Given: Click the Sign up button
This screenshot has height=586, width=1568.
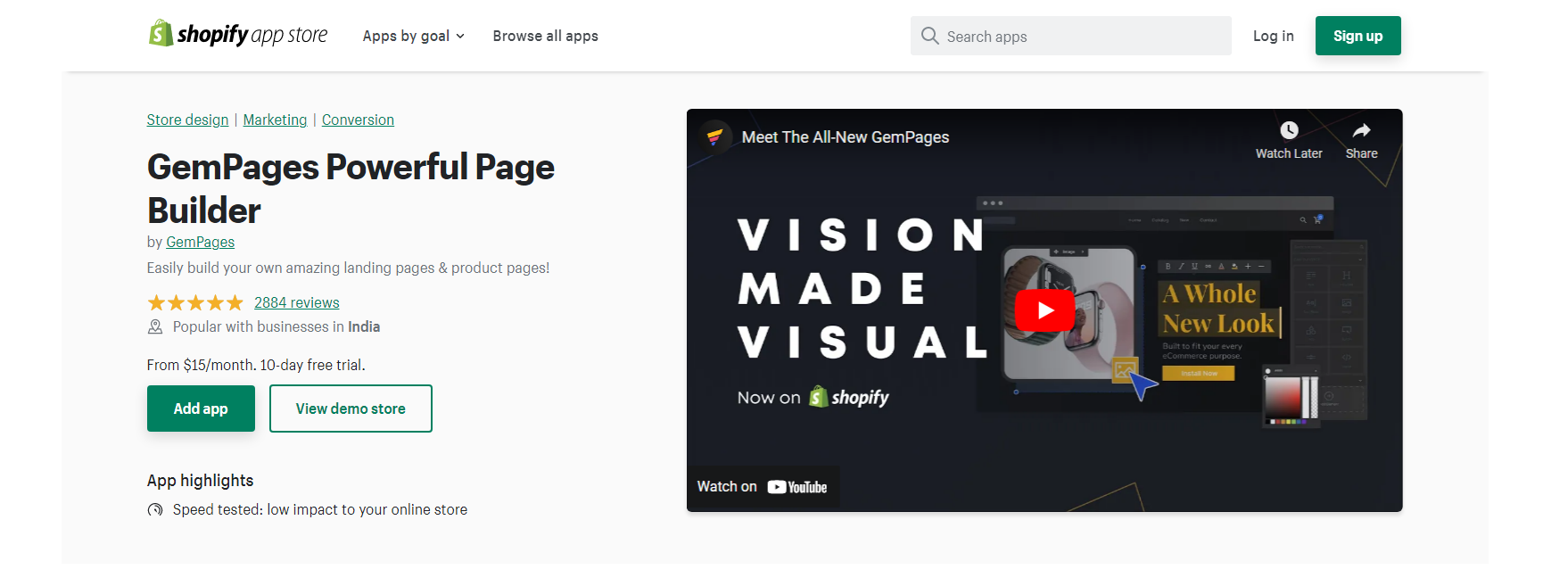Looking at the screenshot, I should [x=1358, y=36].
